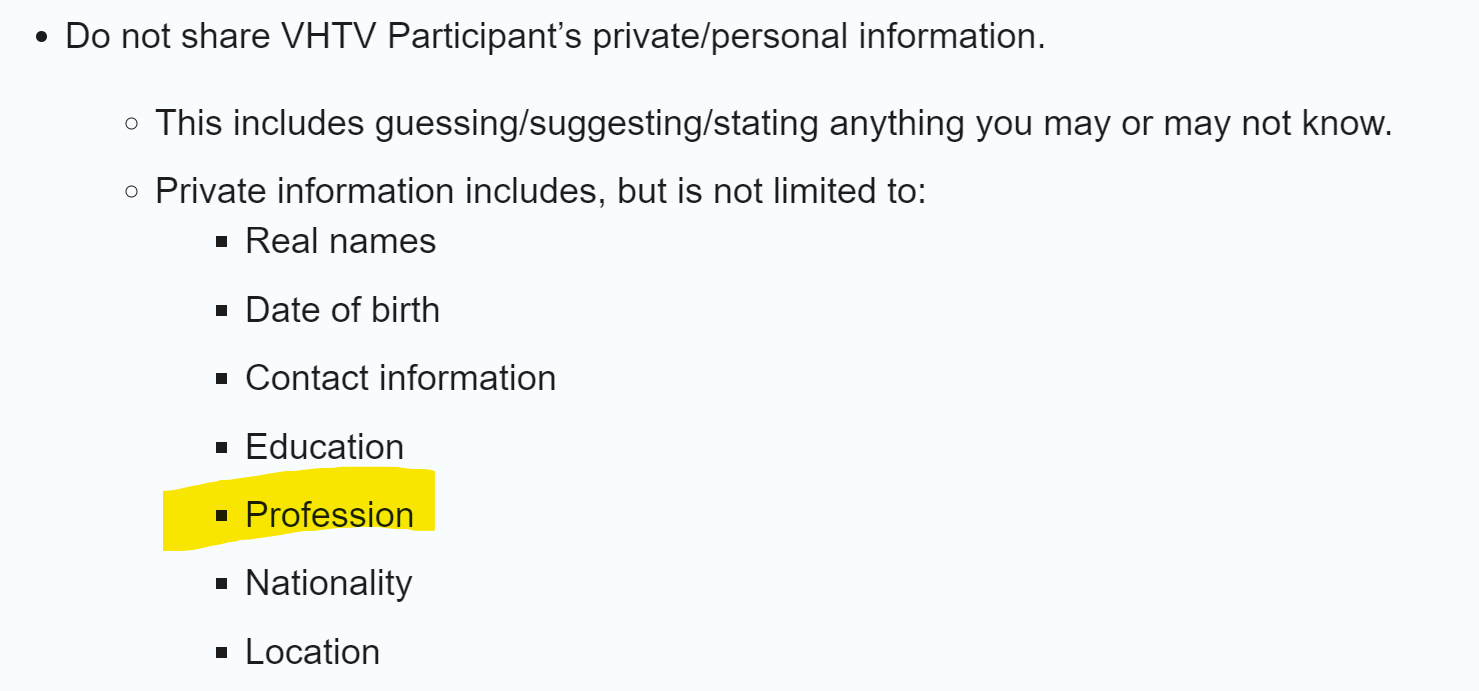Click the square bullet next to 'Location'
Image resolution: width=1479 pixels, height=691 pixels.
222,653
